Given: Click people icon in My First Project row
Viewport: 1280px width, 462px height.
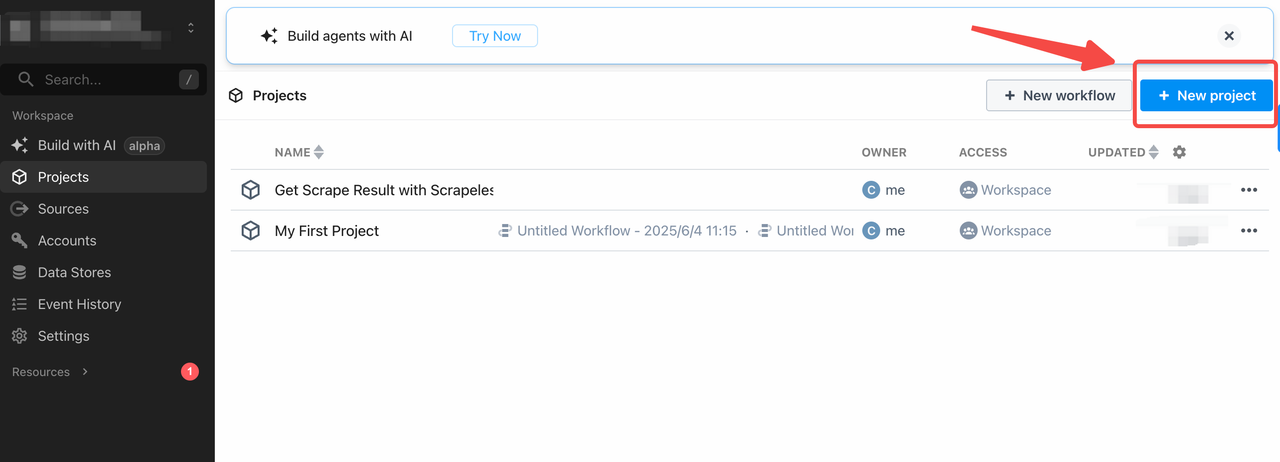Looking at the screenshot, I should pyautogui.click(x=968, y=231).
